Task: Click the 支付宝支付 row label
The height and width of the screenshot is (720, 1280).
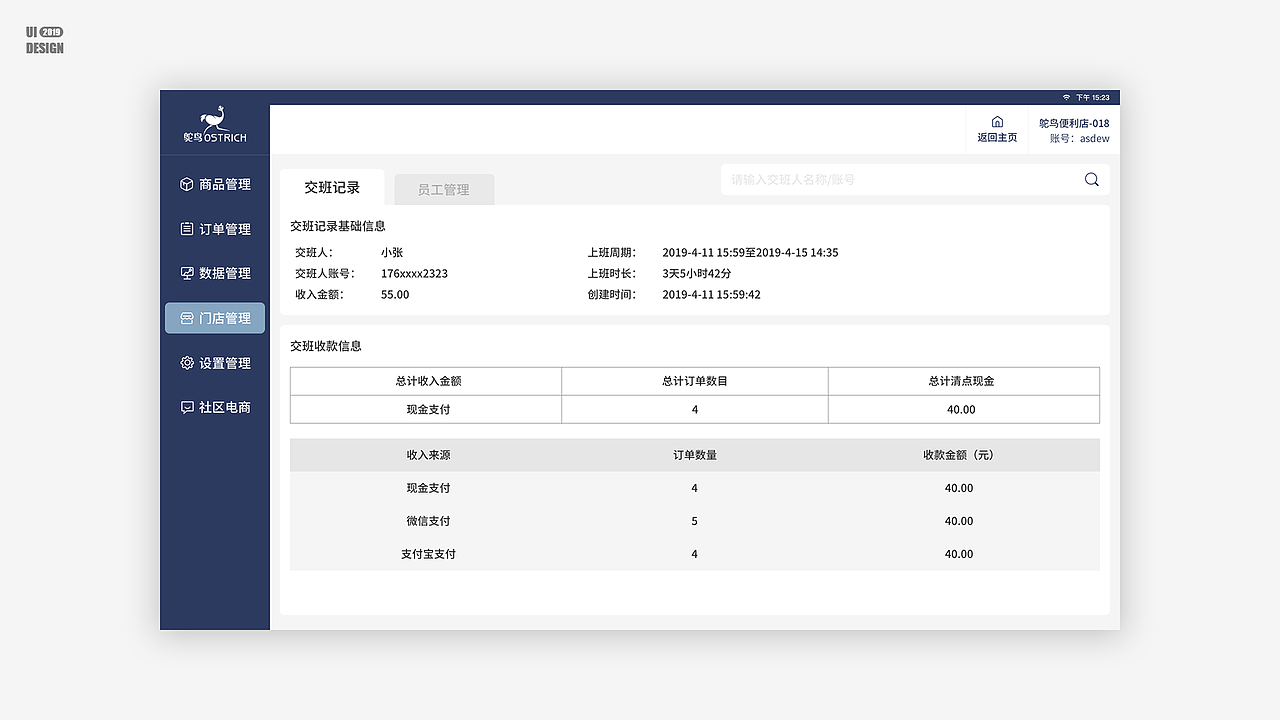Action: coord(428,554)
